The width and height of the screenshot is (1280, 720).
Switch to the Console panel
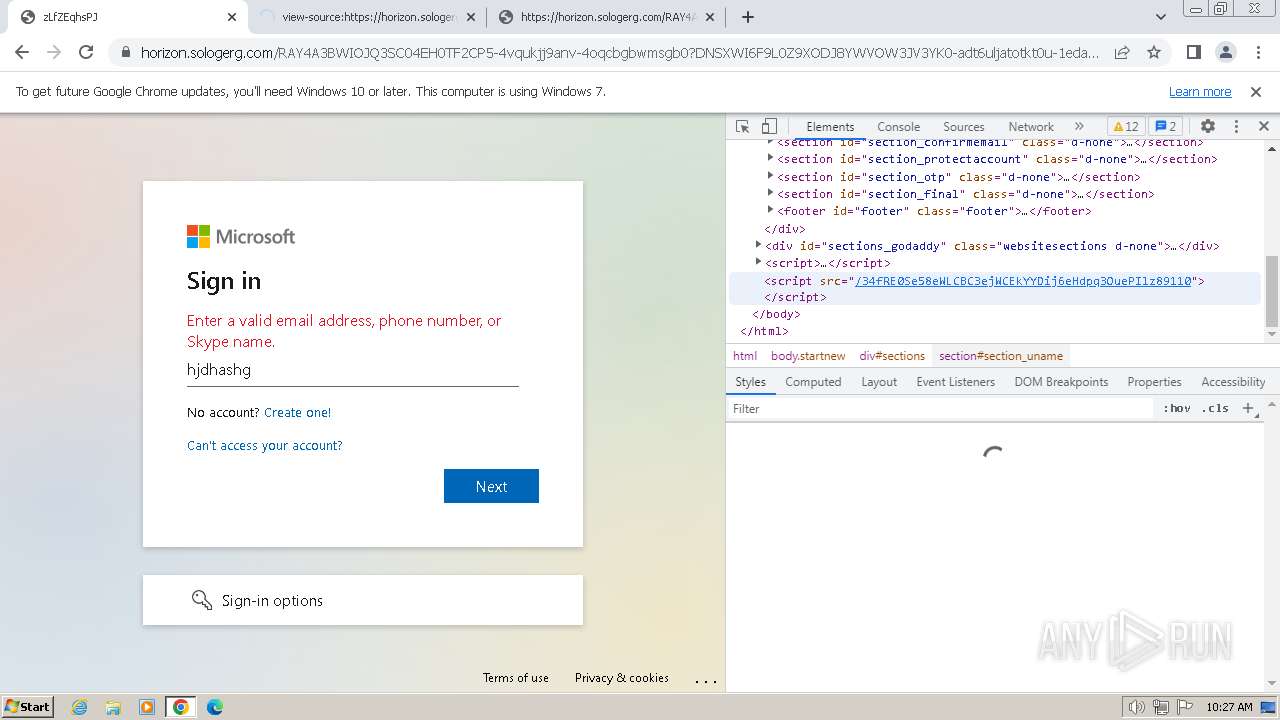click(898, 127)
